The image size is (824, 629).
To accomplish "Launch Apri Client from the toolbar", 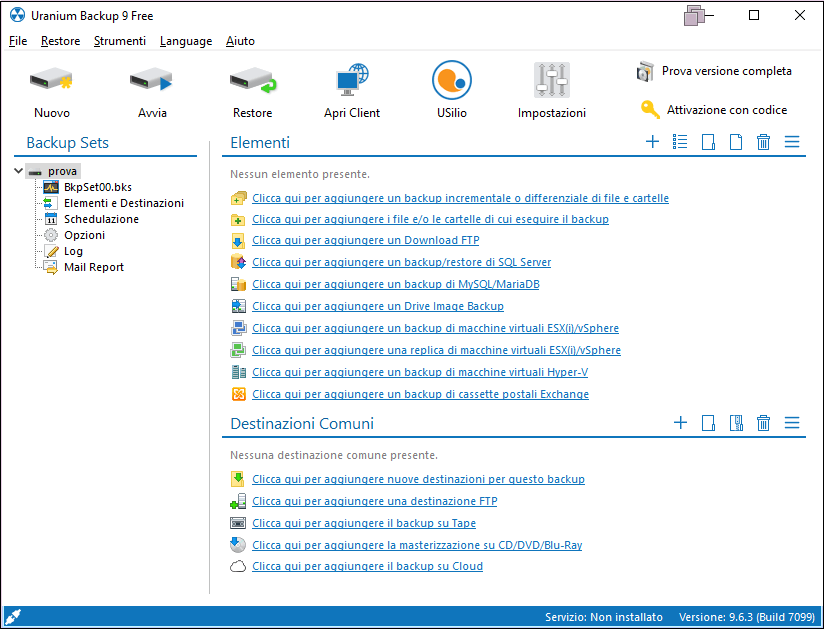I will (x=352, y=80).
